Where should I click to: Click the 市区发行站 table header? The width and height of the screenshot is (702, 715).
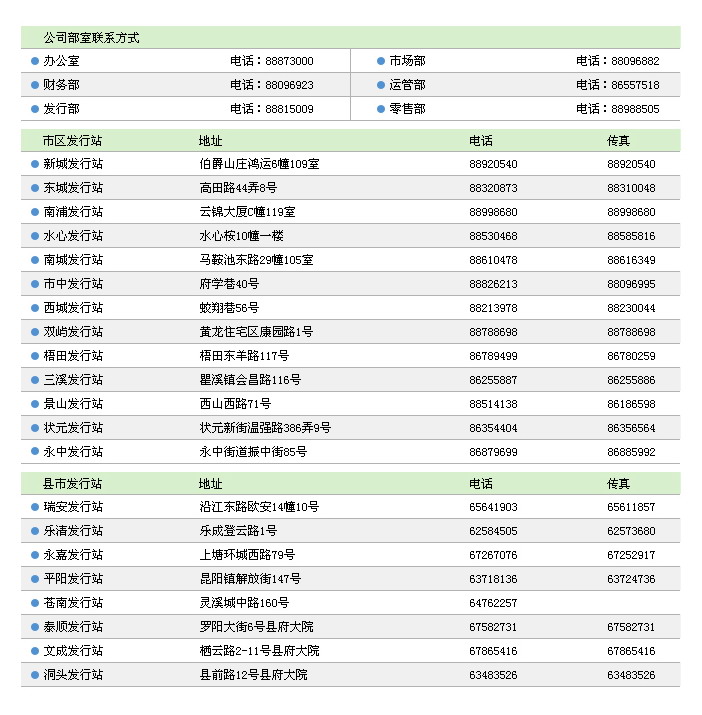pyautogui.click(x=73, y=141)
